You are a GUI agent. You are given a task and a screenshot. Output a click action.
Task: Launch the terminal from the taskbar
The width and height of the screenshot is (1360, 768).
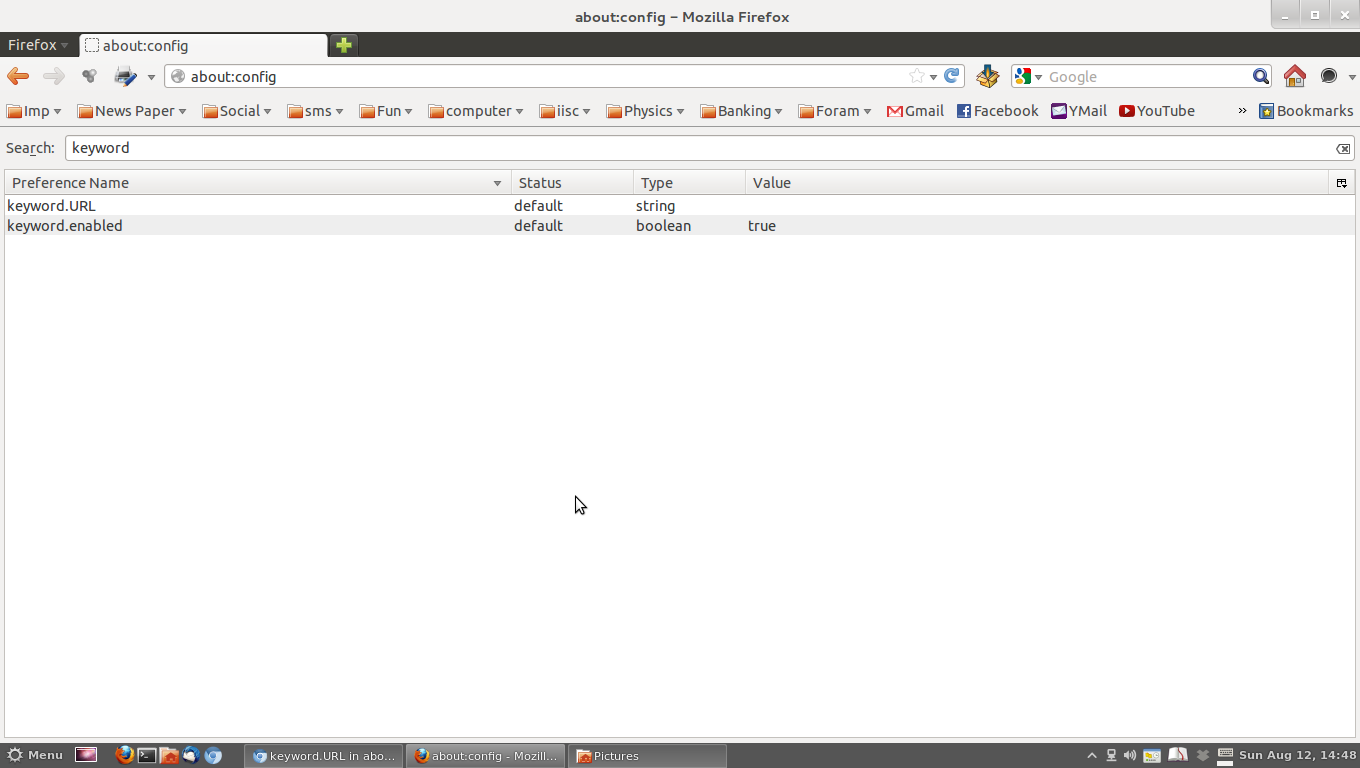click(147, 755)
